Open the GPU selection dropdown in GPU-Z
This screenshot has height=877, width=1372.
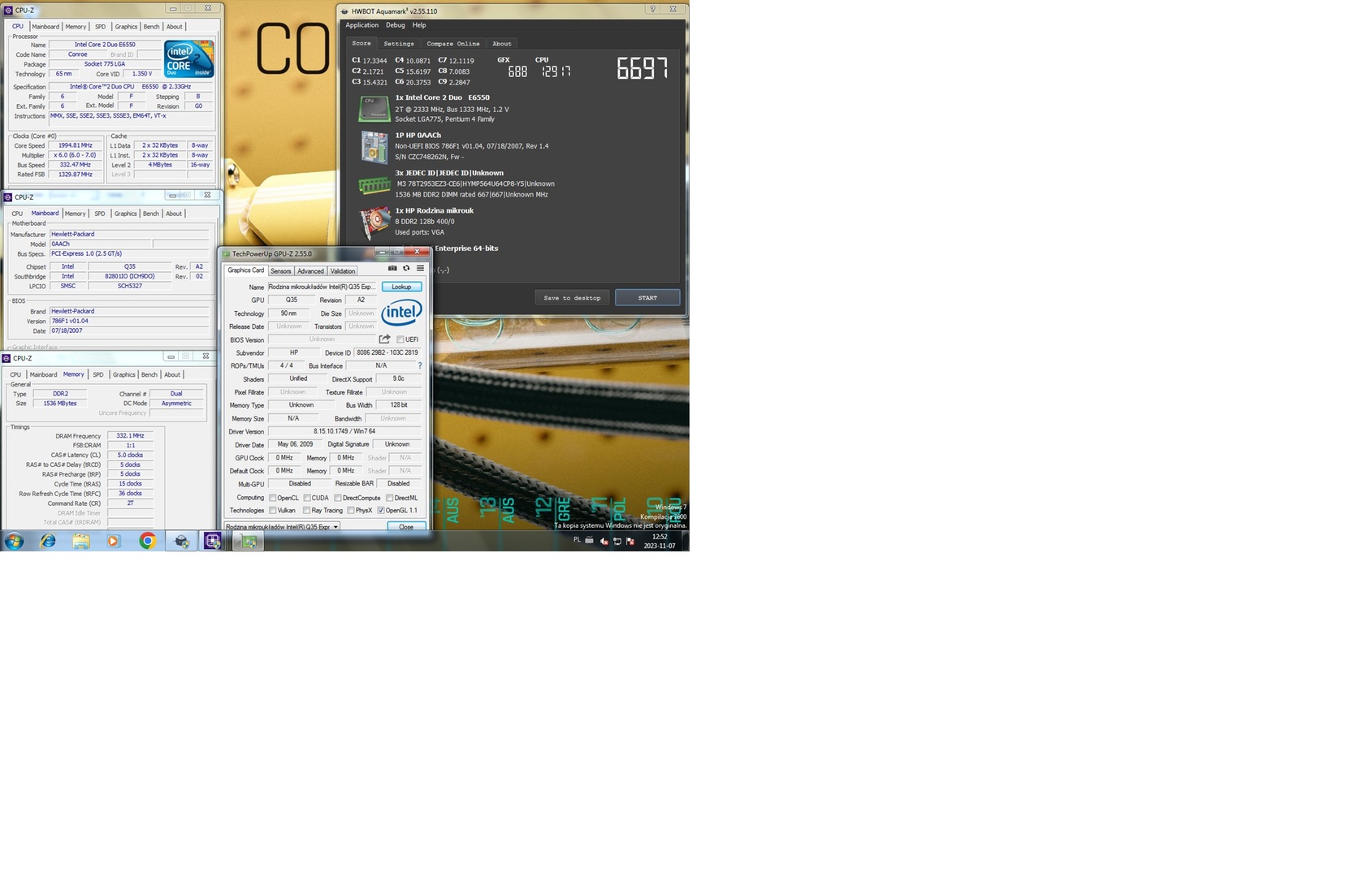tap(283, 527)
